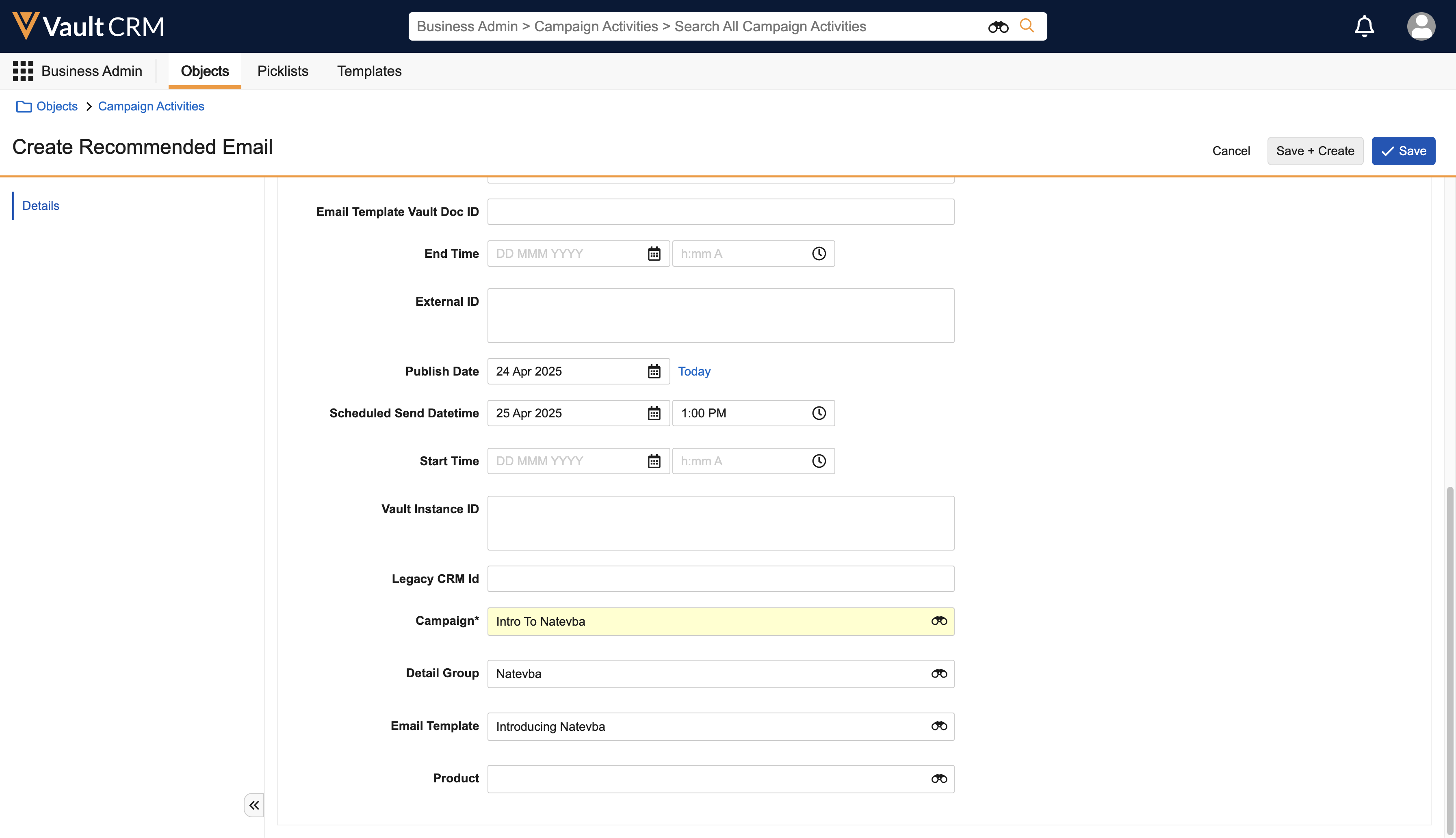Open the End Time clock picker

pyautogui.click(x=819, y=253)
